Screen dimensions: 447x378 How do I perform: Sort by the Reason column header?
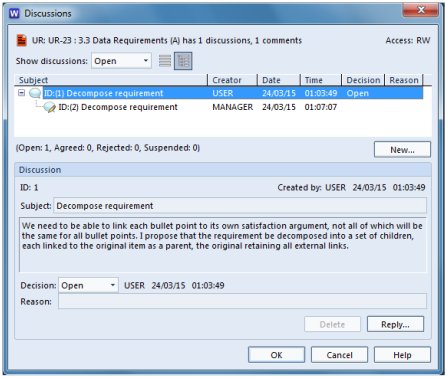[404, 80]
